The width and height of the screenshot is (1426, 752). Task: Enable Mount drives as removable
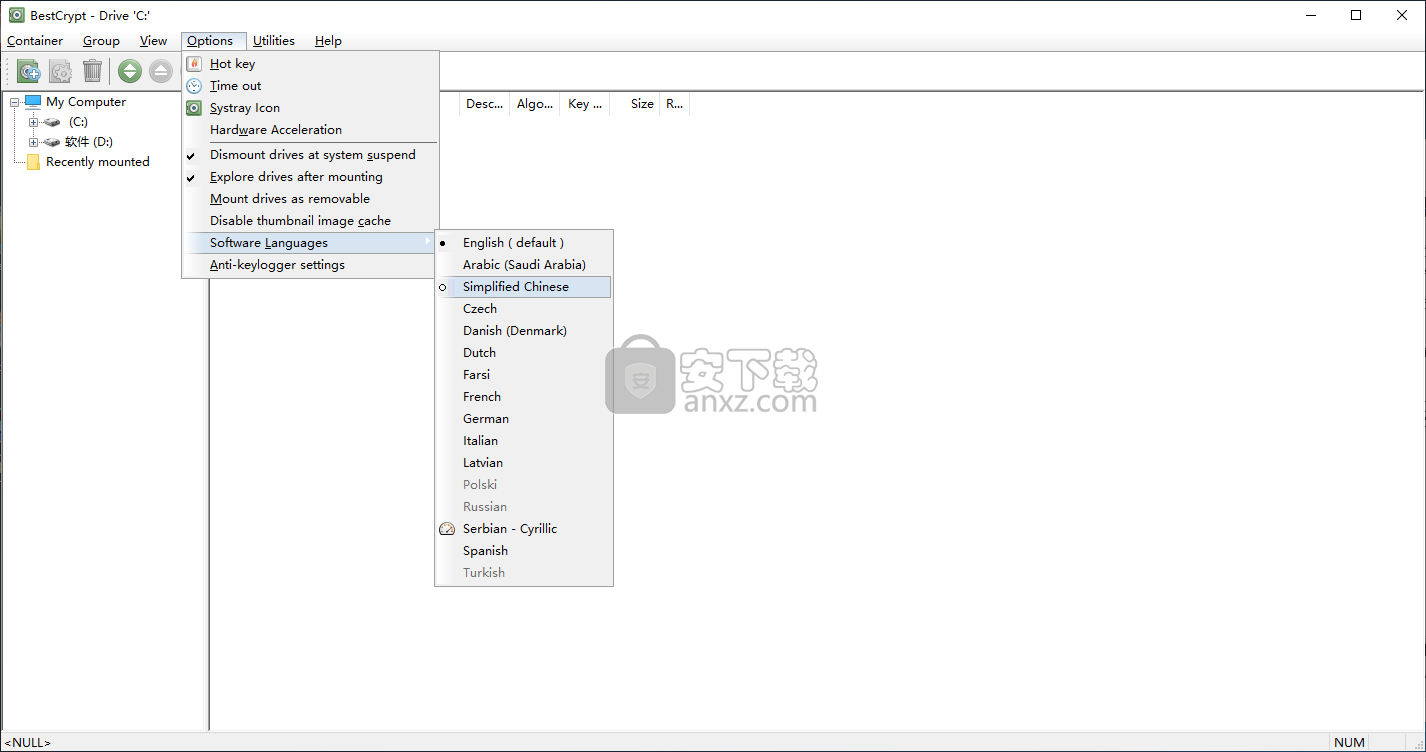coord(310,199)
